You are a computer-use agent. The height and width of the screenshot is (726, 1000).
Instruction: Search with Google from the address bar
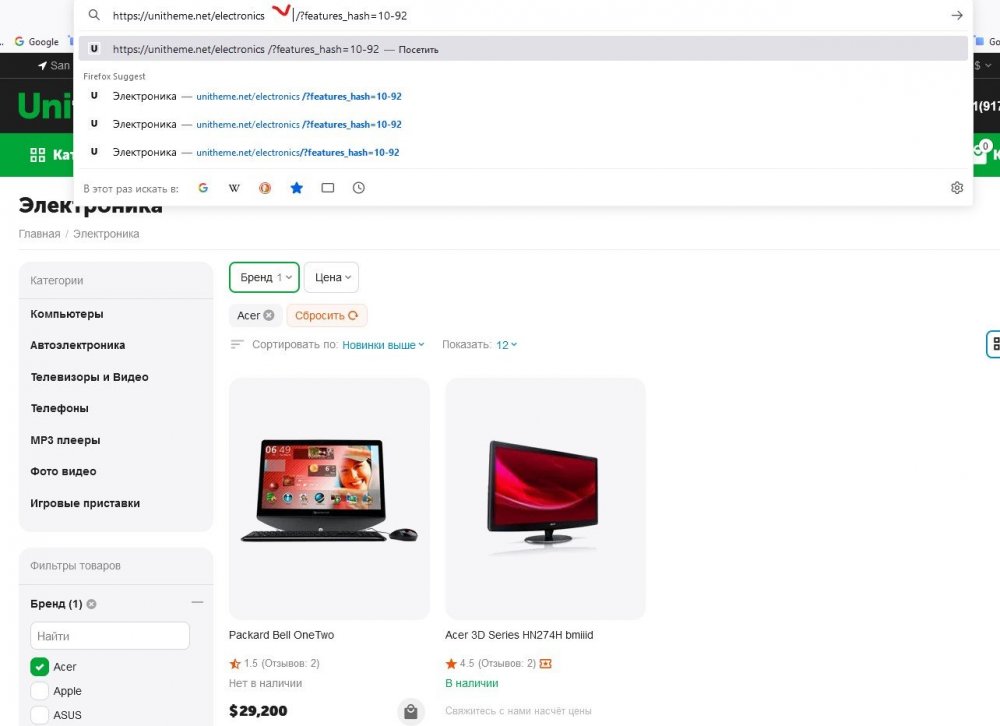[203, 188]
